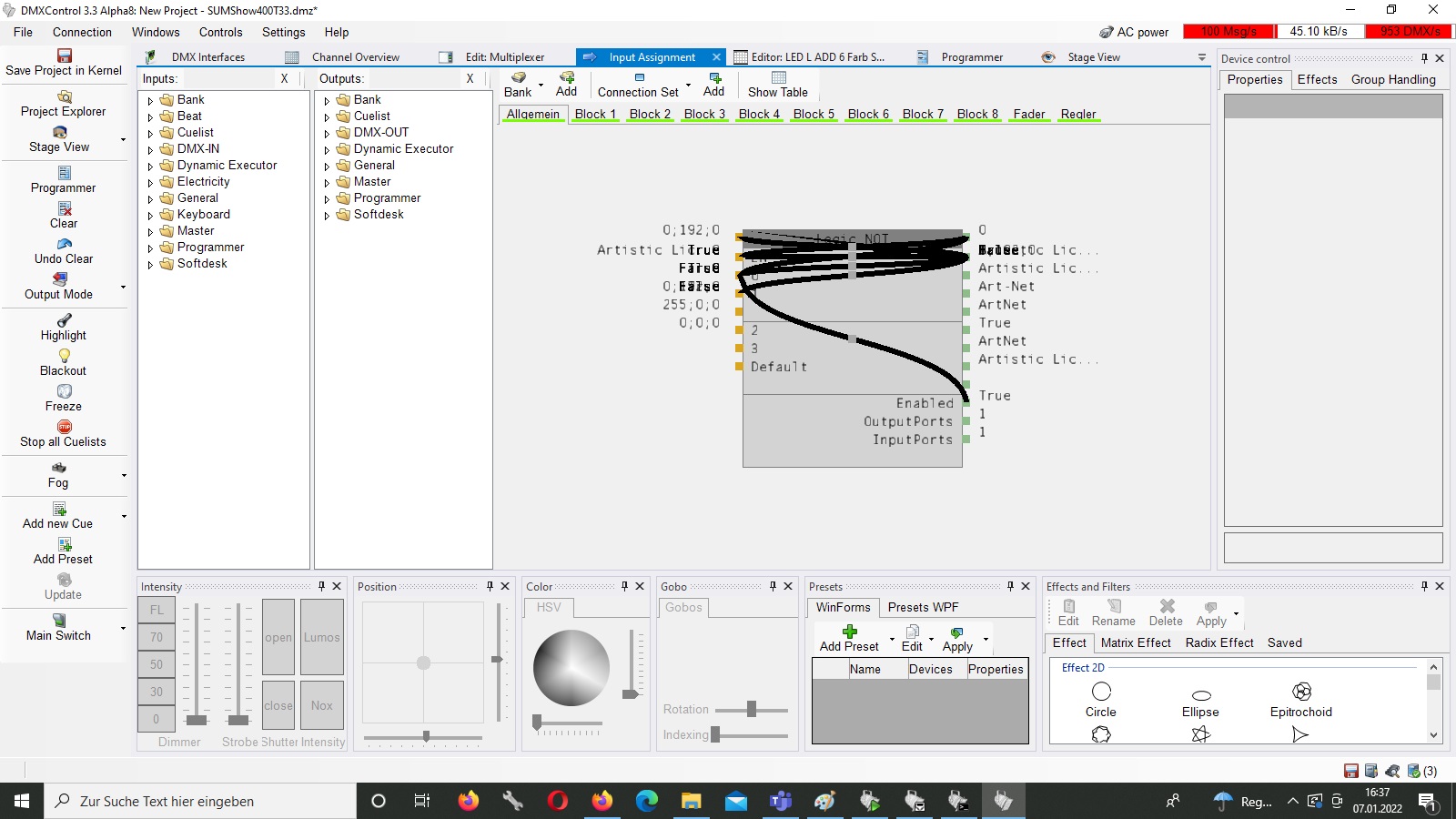Click the Save Project in Kernel icon
The image size is (1456, 819).
coord(64,56)
